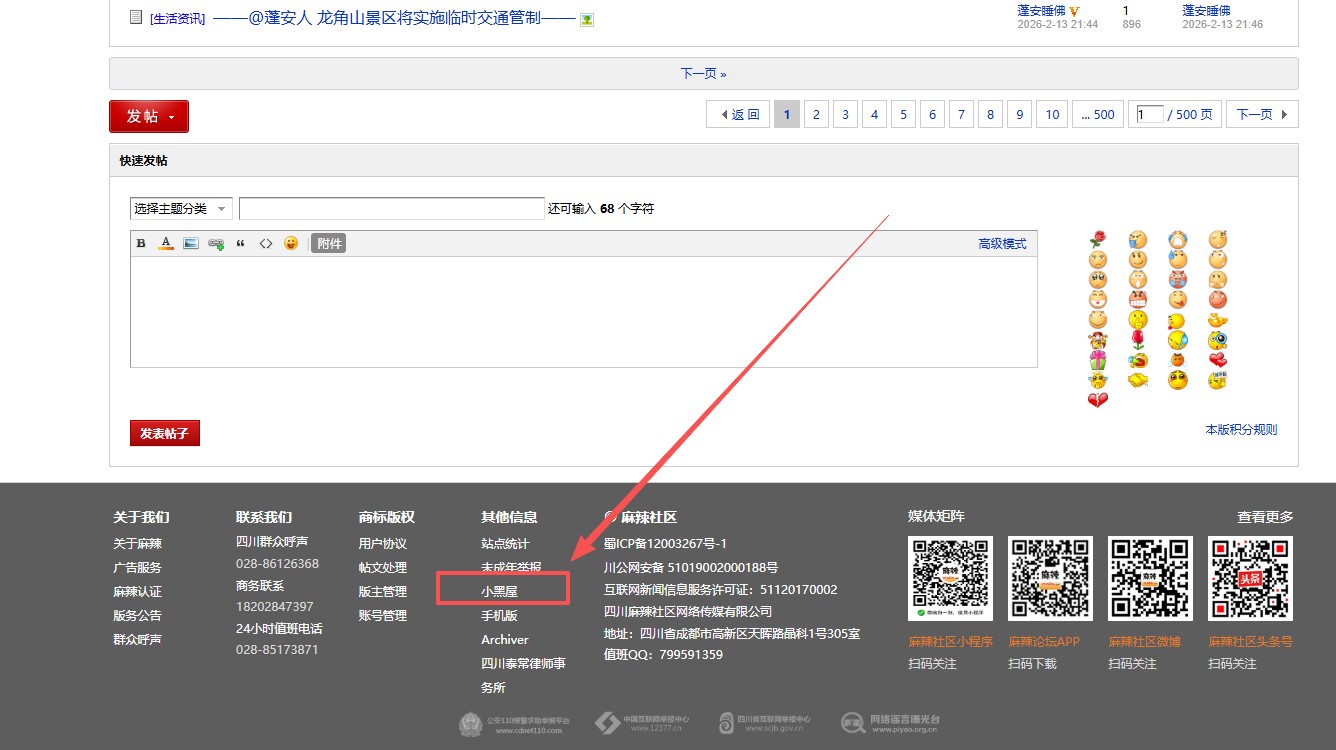Click the 麻辣社区小程序 QR code
1336x750 pixels.
(x=950, y=578)
